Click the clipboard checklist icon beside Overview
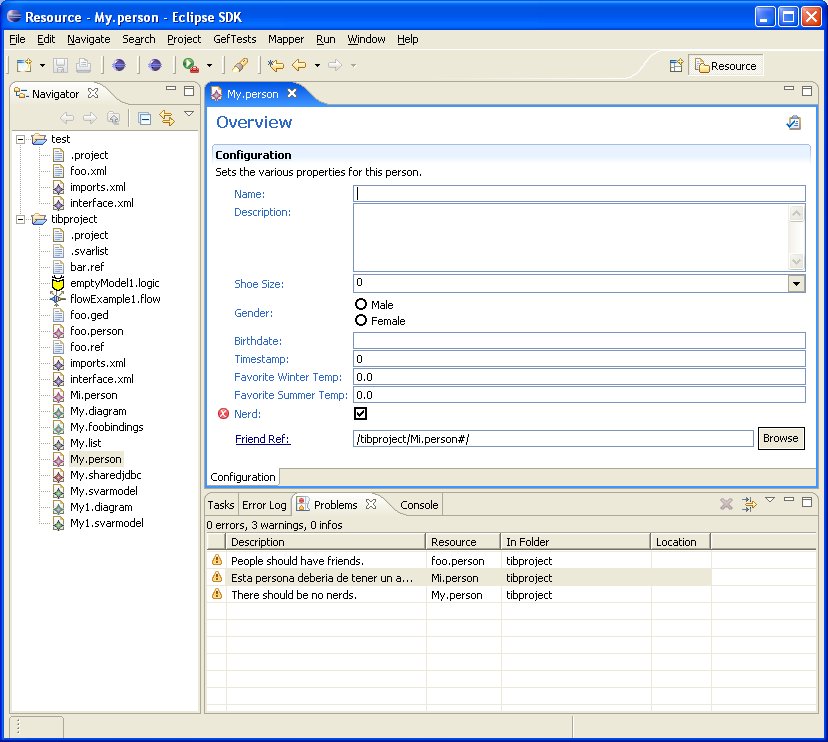Viewport: 828px width, 742px height. coord(793,123)
